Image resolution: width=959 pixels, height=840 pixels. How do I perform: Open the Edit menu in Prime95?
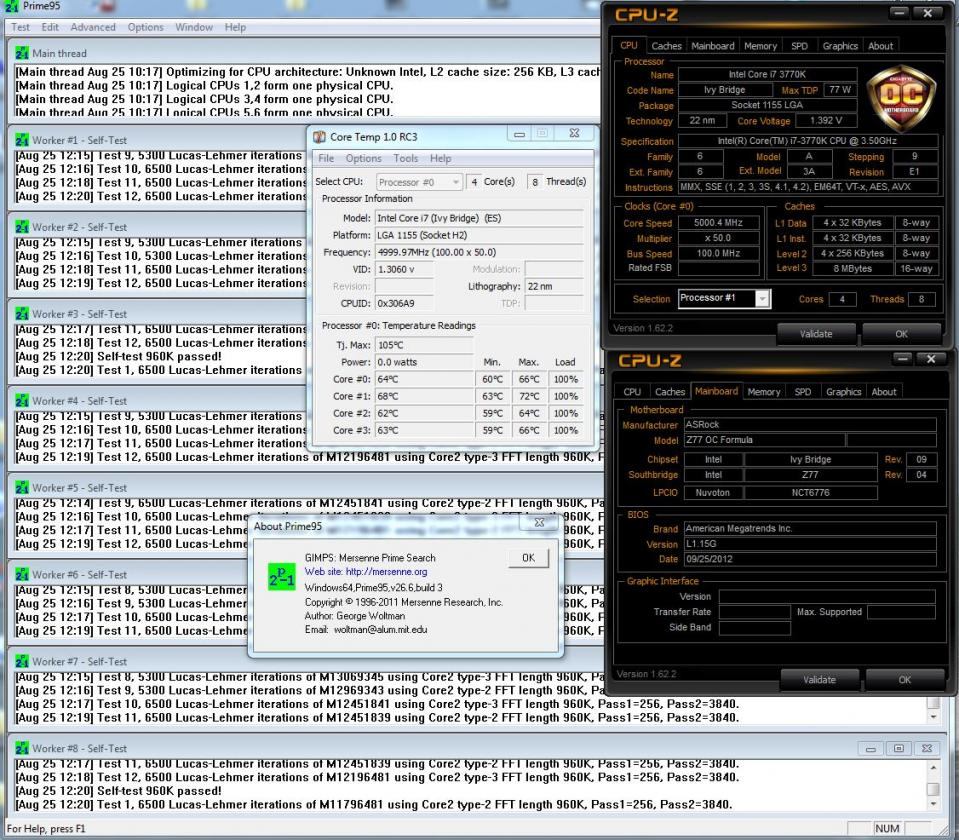(50, 28)
